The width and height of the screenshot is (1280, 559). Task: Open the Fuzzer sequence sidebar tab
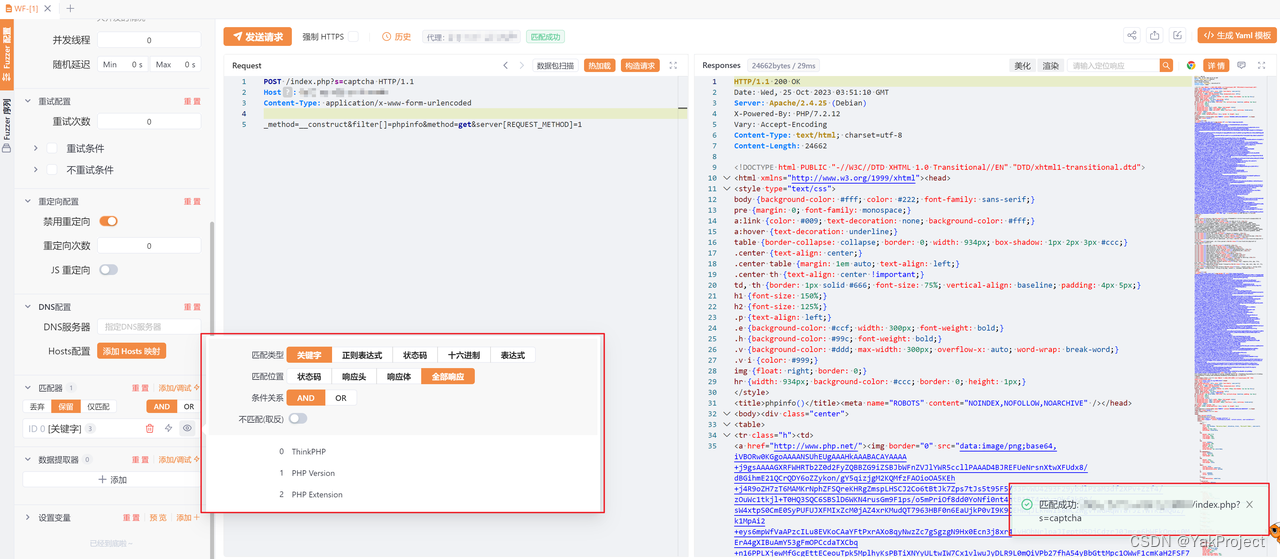coord(6,125)
